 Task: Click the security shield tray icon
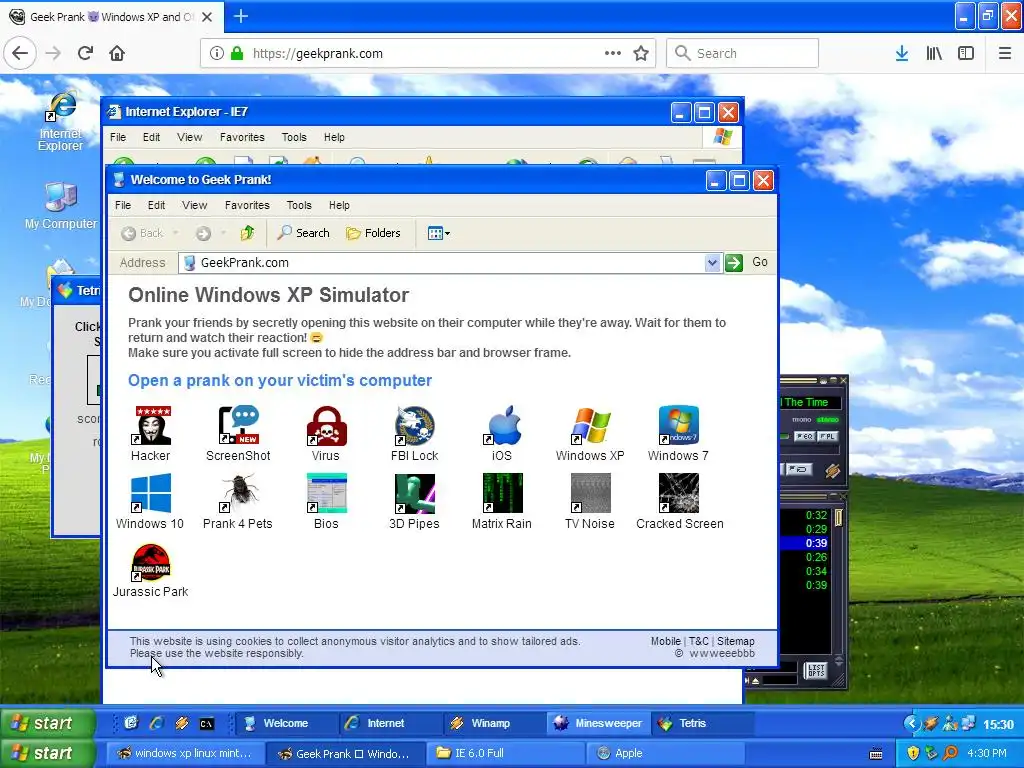pos(914,753)
